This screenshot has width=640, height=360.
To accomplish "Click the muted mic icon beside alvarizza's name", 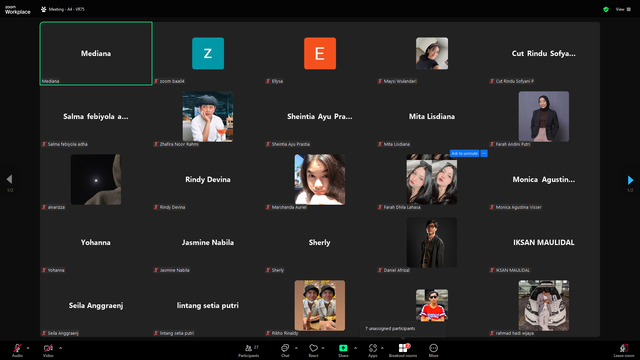I will coord(44,207).
